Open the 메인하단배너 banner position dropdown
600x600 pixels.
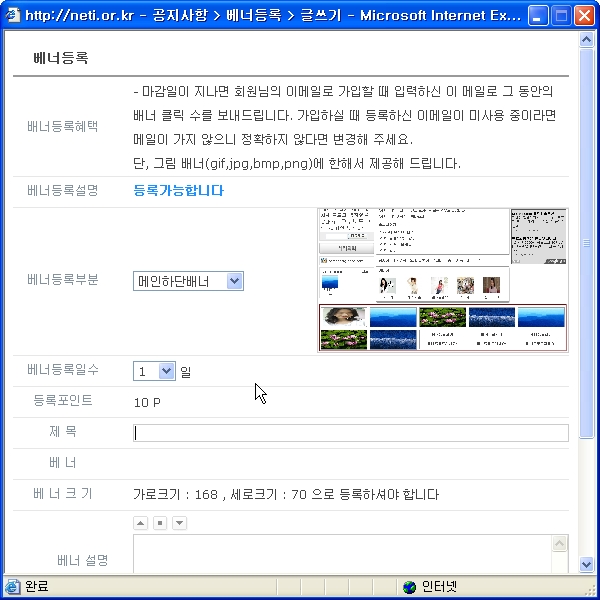(x=188, y=281)
